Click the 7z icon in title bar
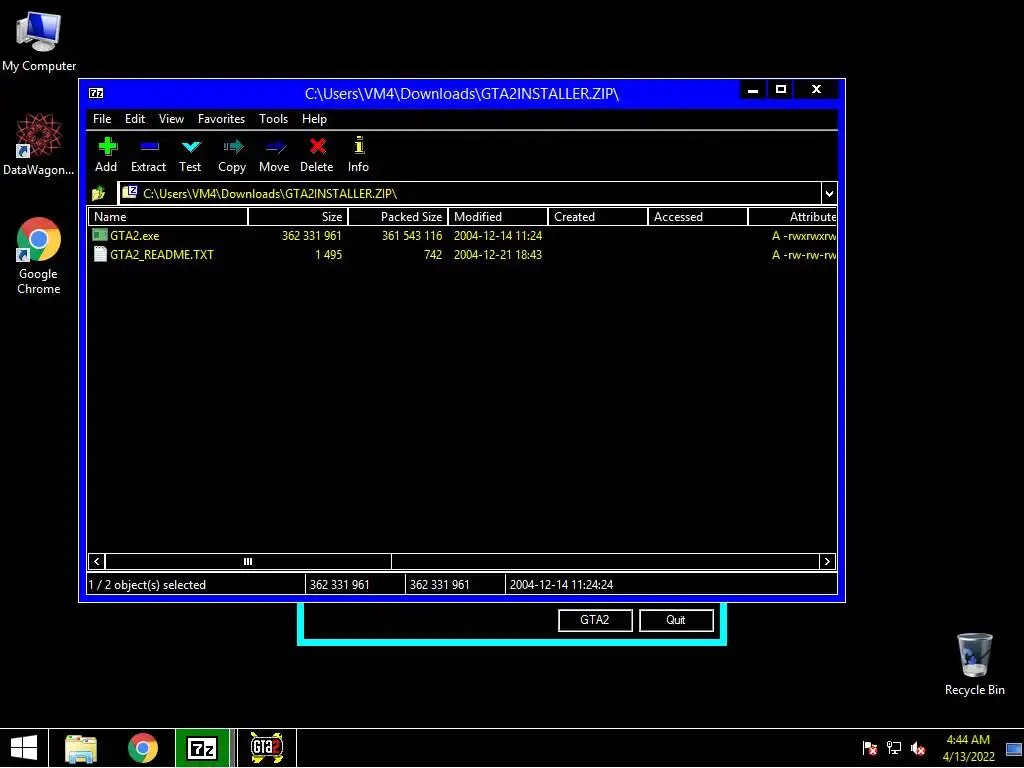This screenshot has height=768, width=1024. (96, 93)
